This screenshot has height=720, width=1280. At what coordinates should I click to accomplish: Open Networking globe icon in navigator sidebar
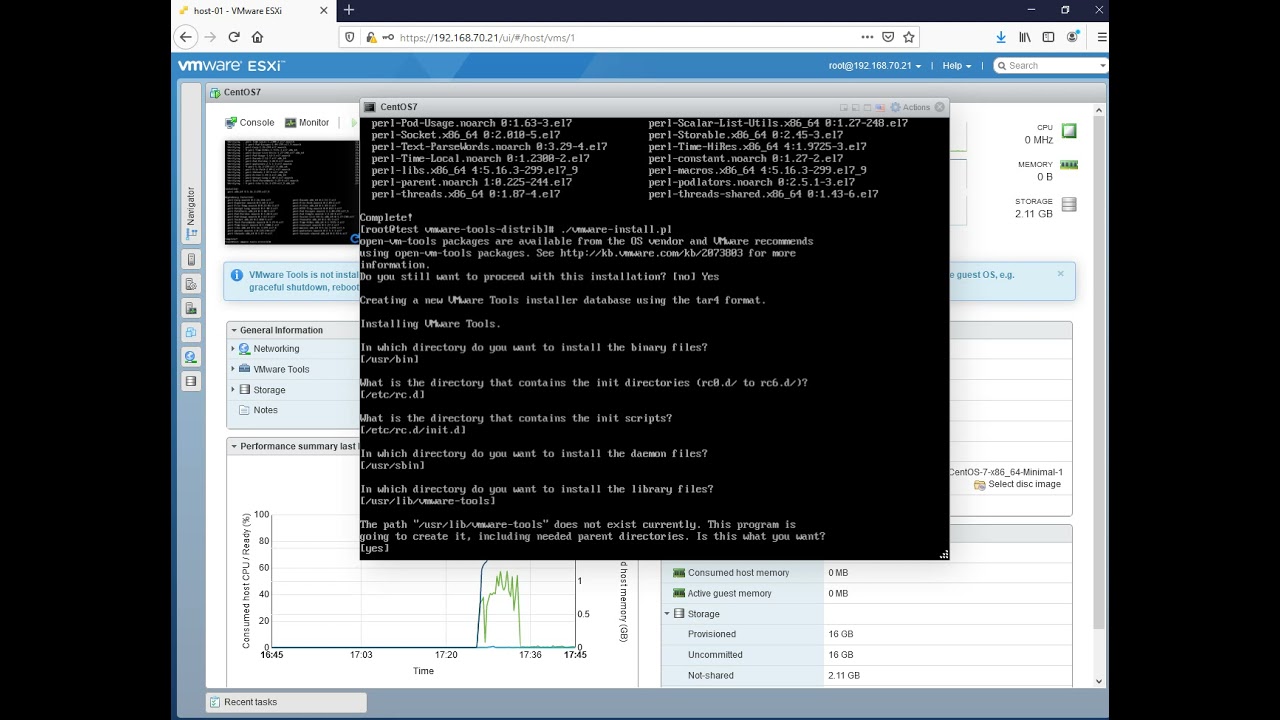tap(191, 357)
